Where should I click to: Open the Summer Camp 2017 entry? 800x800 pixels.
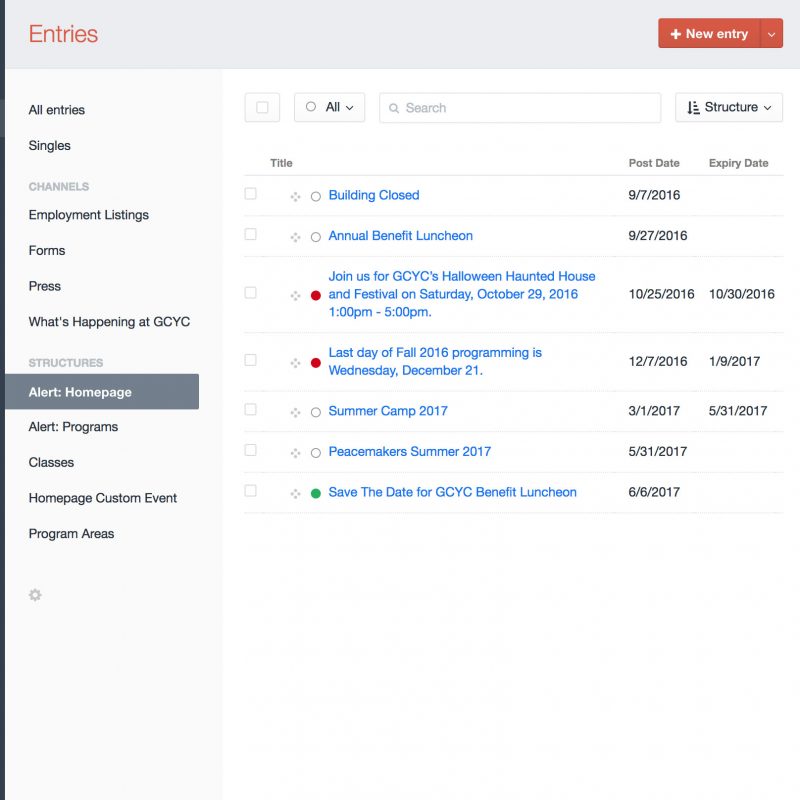pyautogui.click(x=388, y=411)
